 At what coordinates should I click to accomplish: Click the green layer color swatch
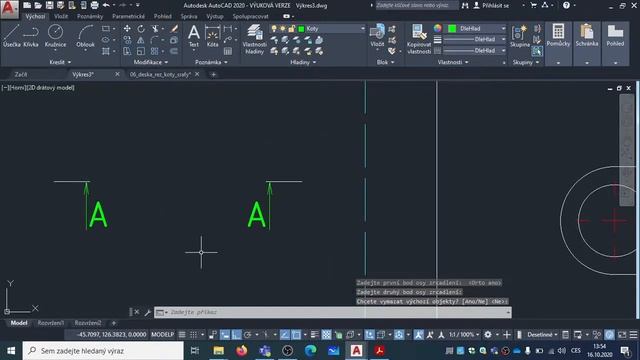tap(301, 29)
